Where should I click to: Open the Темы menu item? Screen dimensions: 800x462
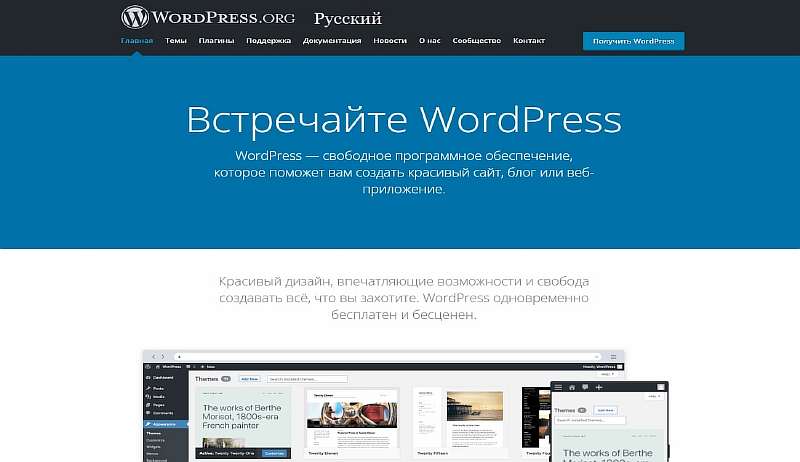pos(176,40)
